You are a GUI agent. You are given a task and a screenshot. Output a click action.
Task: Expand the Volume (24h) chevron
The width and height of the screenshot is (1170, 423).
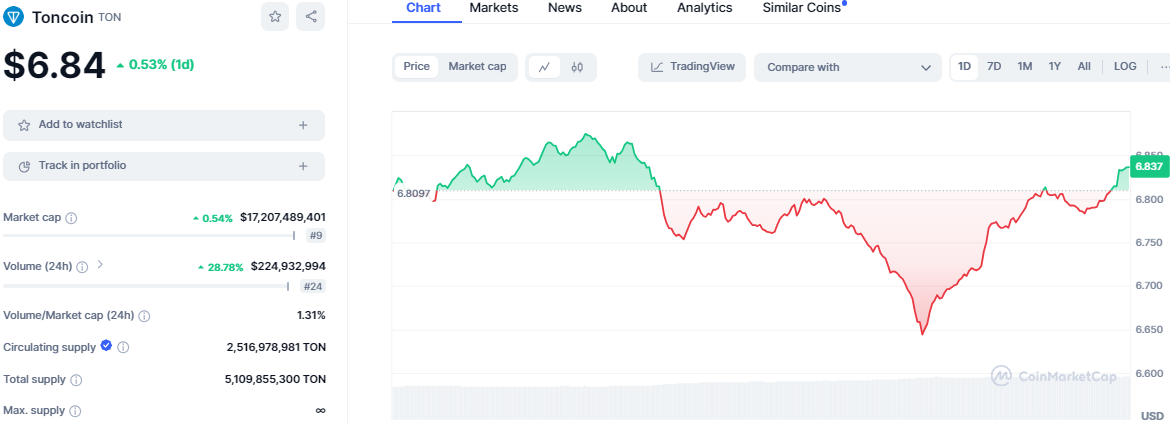pyautogui.click(x=100, y=265)
